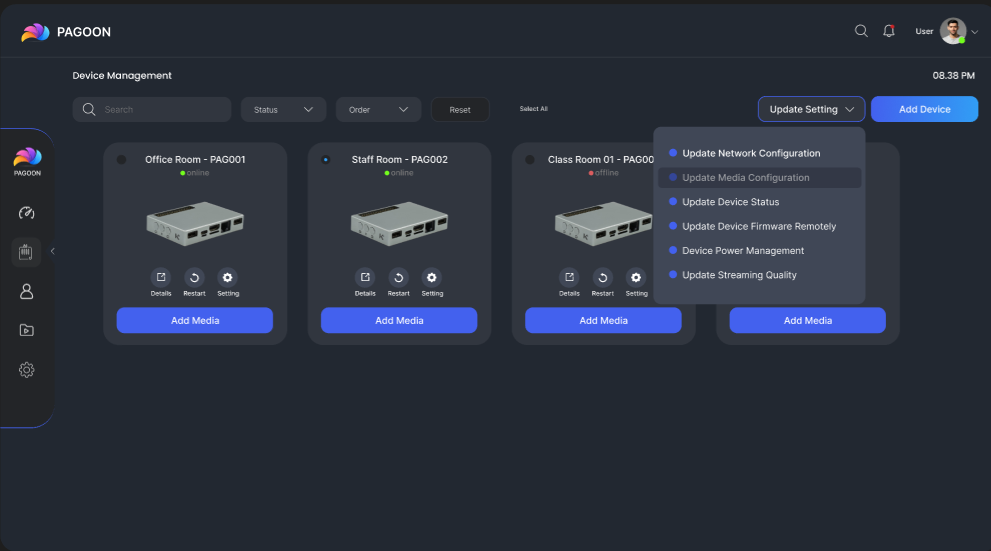Select the Office Room - PAG001 radio button
The width and height of the screenshot is (991, 551).
122,160
